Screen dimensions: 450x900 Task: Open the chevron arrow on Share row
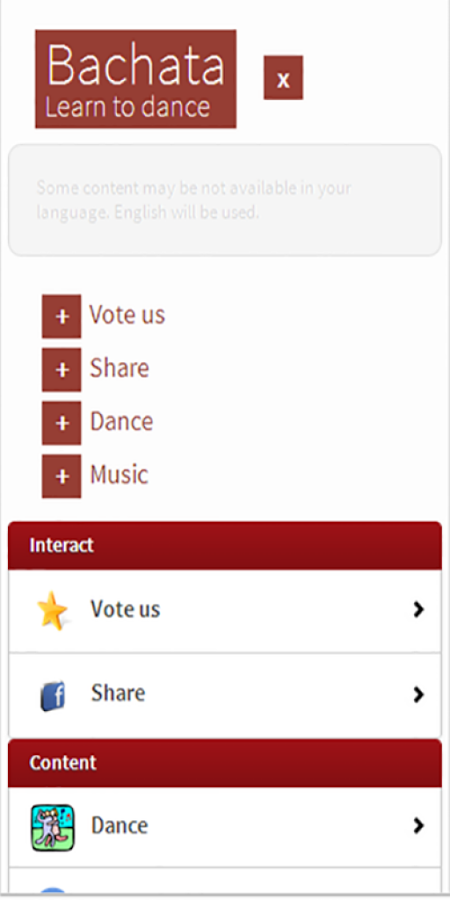pos(418,695)
